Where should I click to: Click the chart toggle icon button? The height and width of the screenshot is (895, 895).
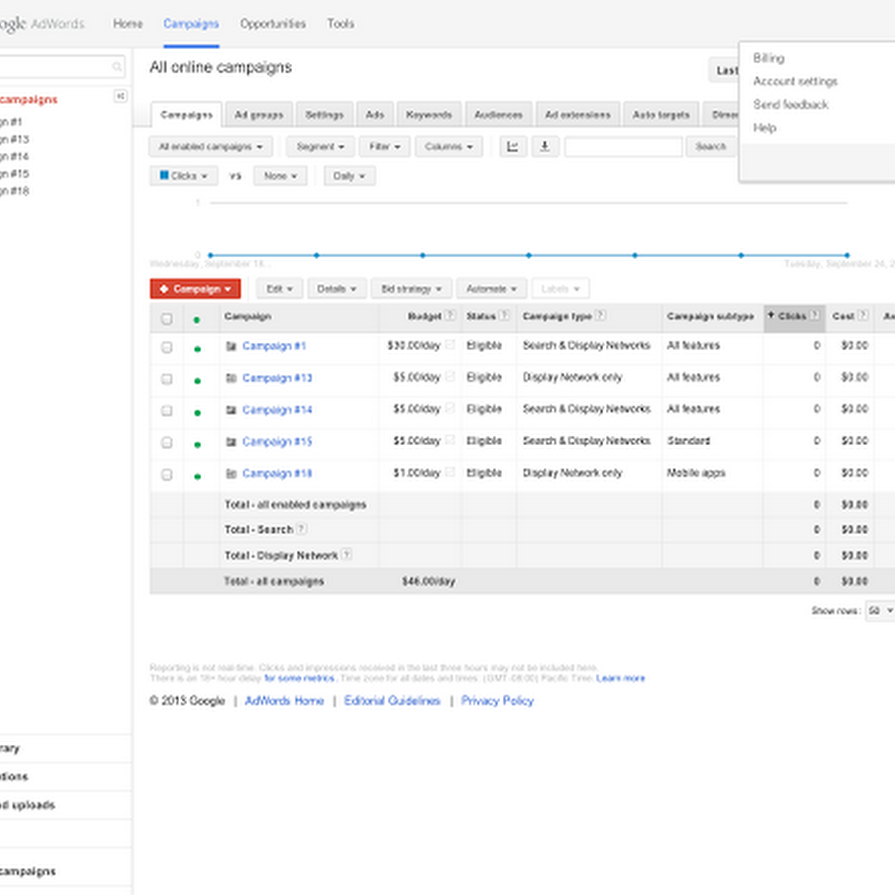pyautogui.click(x=513, y=147)
